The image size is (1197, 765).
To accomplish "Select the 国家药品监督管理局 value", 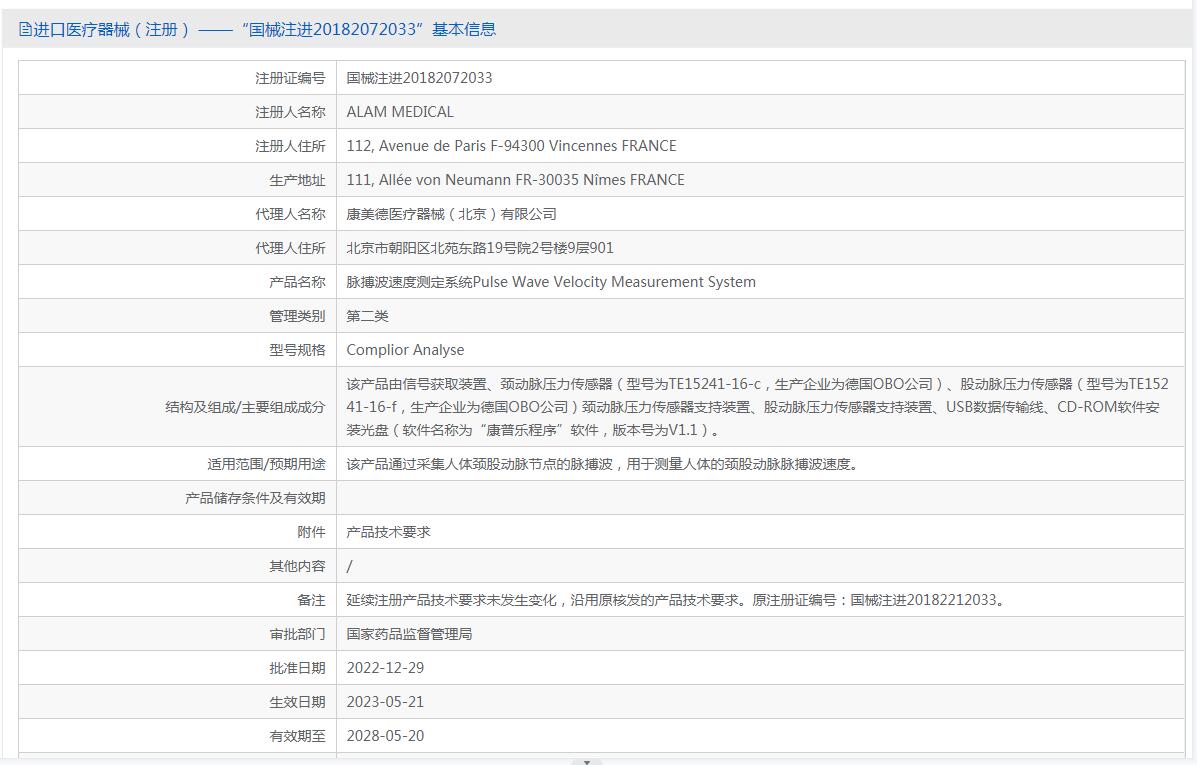I will (x=409, y=634).
